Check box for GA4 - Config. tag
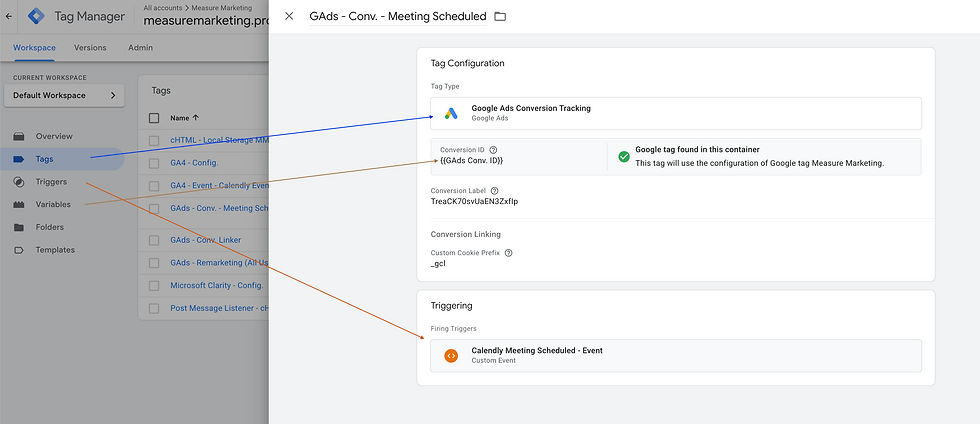Viewport: 980px width, 424px height. (154, 163)
